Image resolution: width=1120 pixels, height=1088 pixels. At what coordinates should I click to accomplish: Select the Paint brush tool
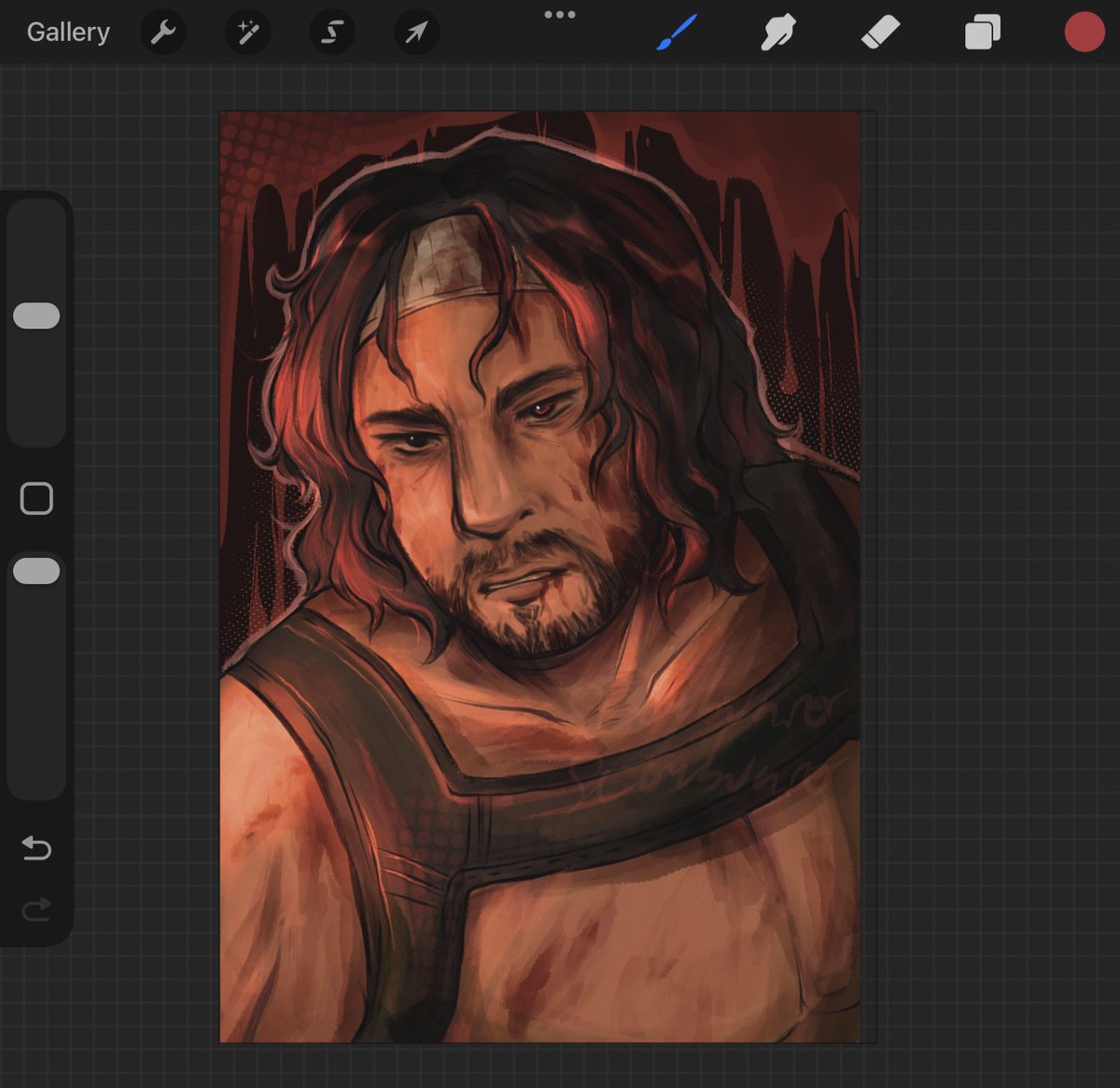point(677,33)
